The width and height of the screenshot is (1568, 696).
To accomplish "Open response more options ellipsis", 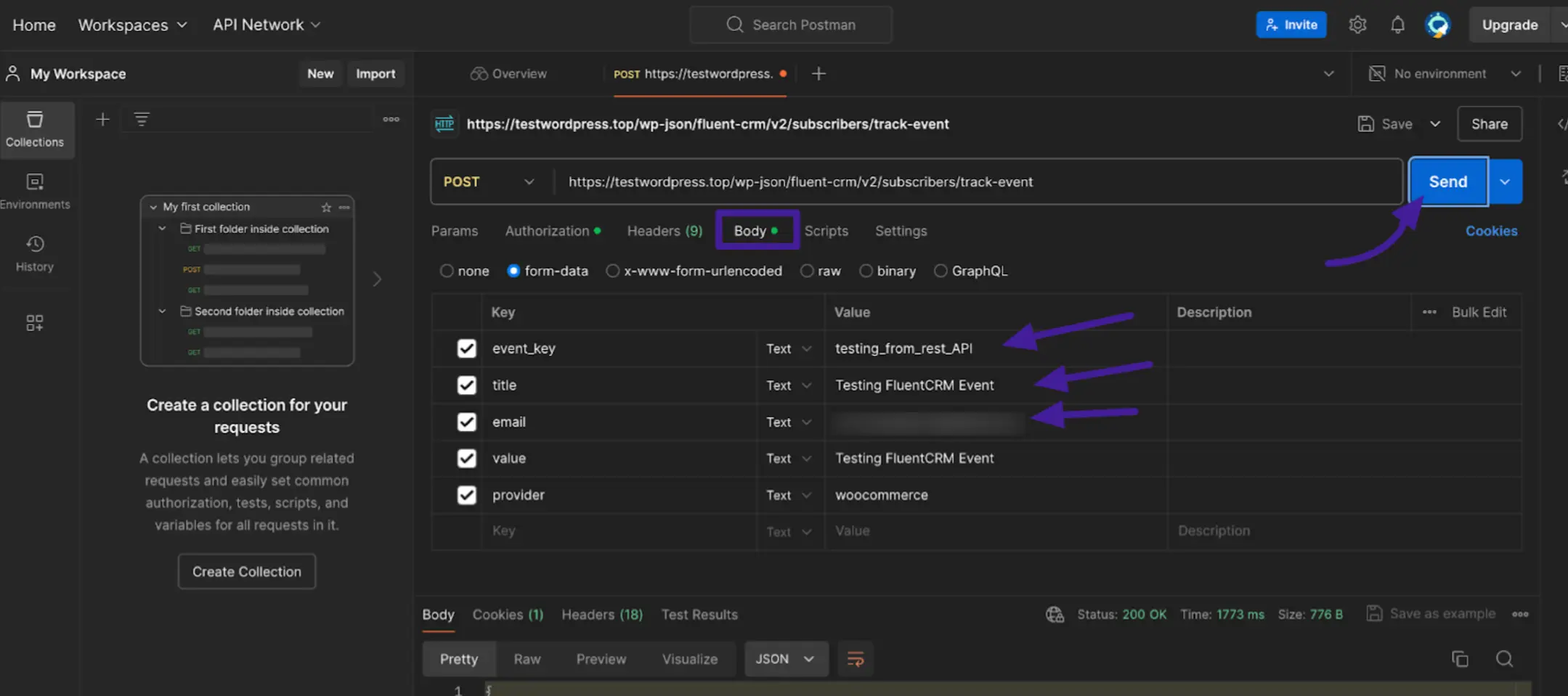I will [1520, 614].
